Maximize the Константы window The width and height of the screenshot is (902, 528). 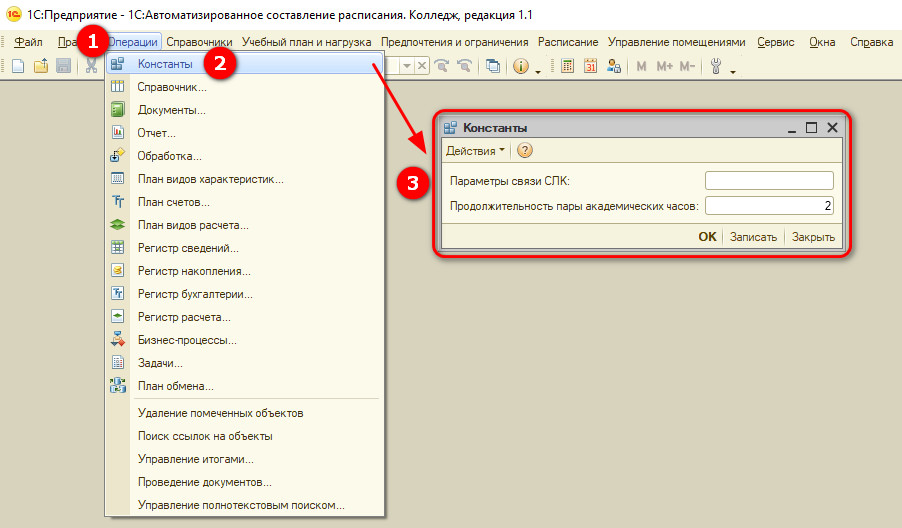pyautogui.click(x=811, y=128)
